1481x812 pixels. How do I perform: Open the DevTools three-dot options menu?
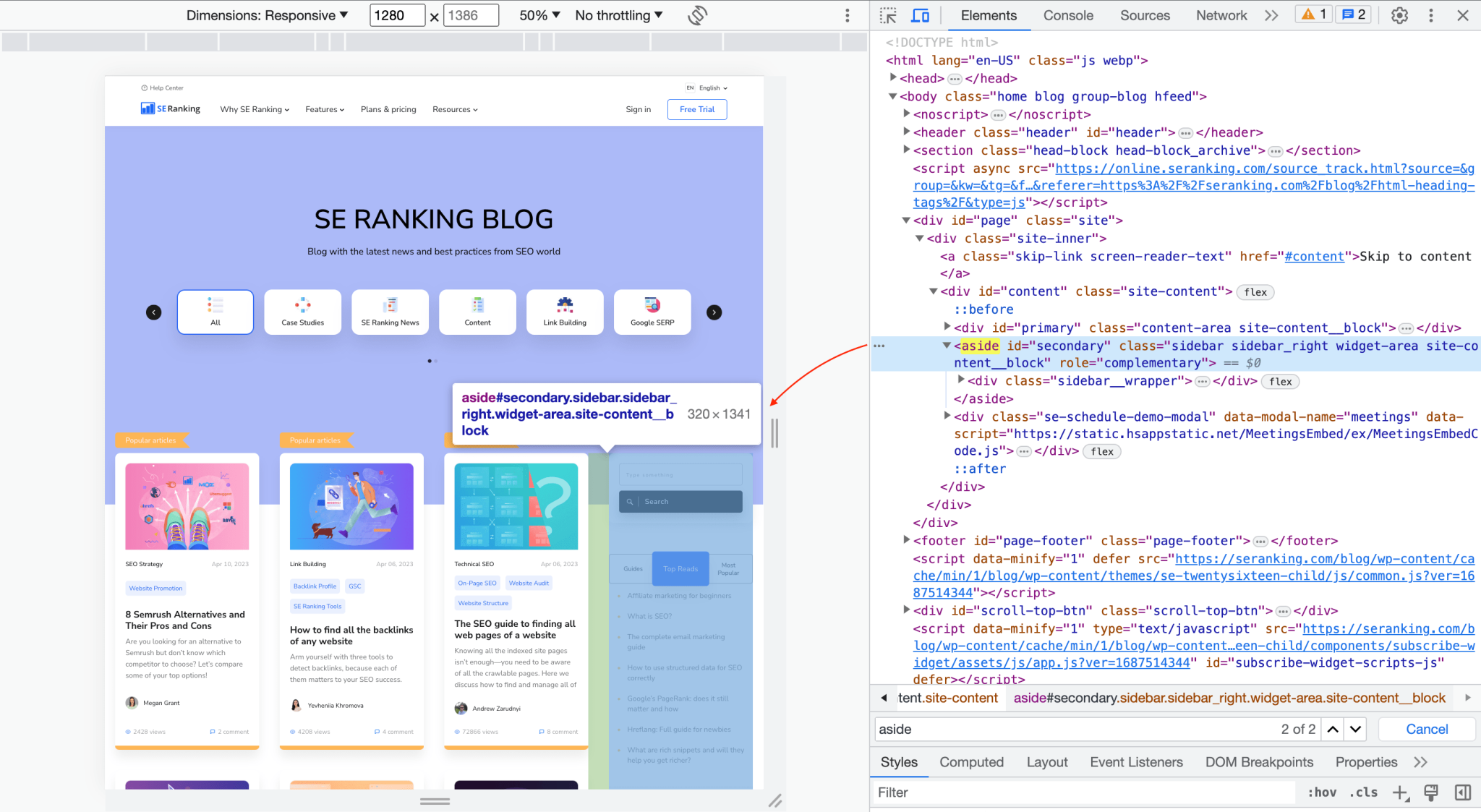pyautogui.click(x=1430, y=14)
